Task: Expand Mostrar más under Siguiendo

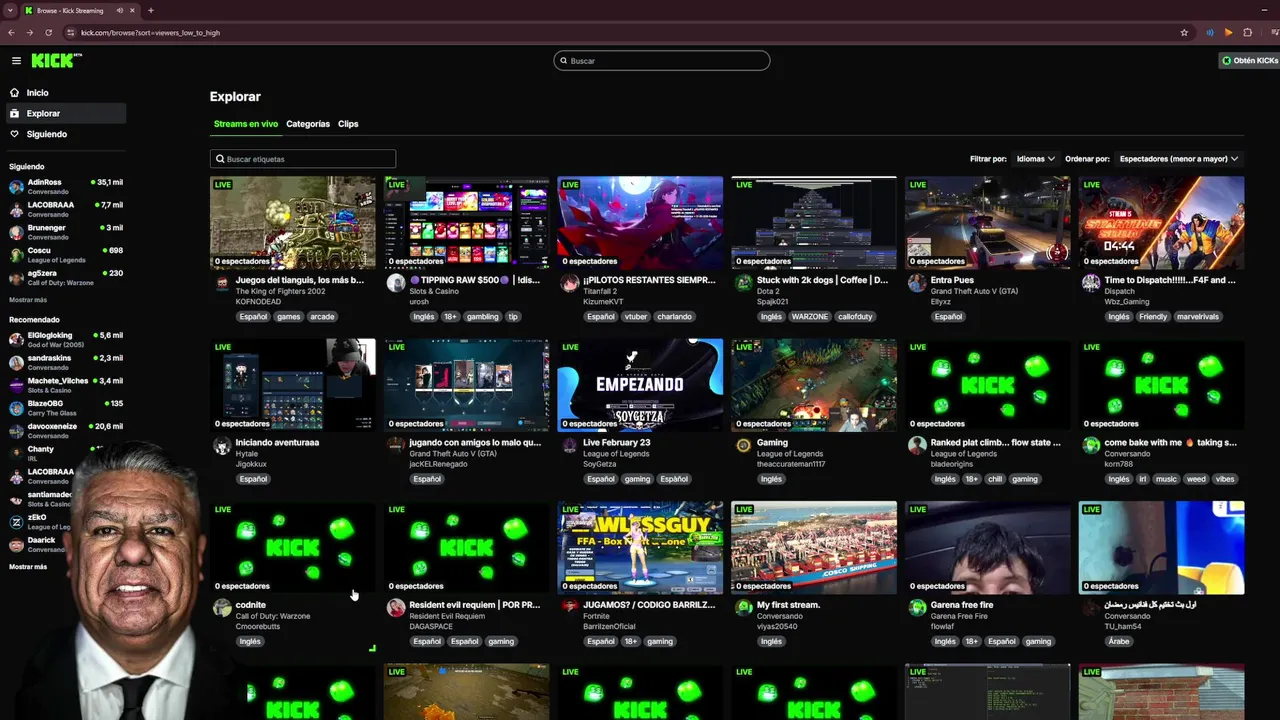Action: pyautogui.click(x=28, y=300)
